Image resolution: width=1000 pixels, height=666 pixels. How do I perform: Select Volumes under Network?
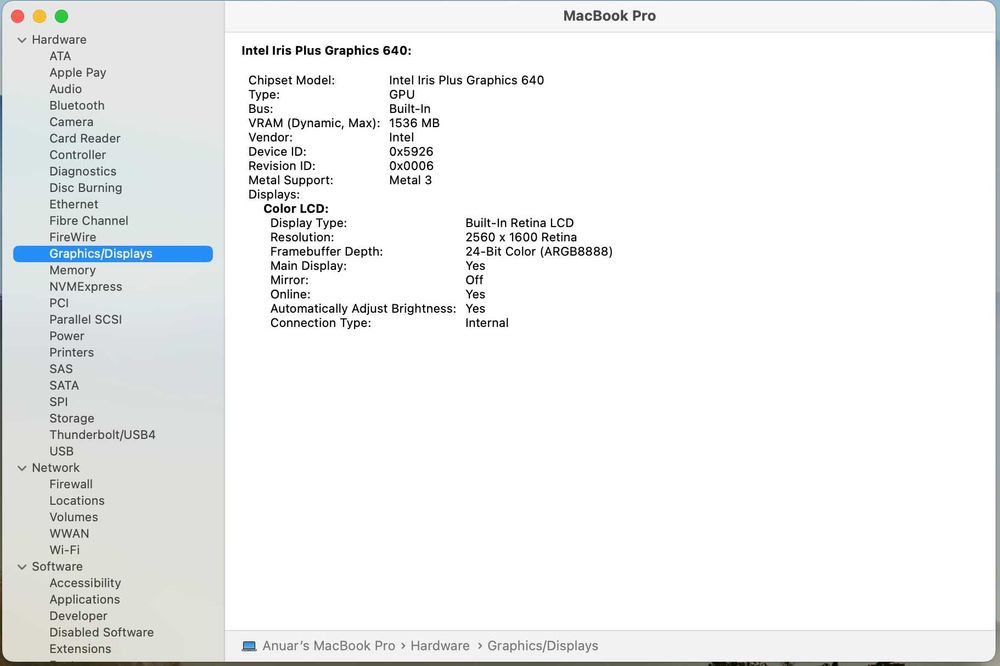click(x=74, y=517)
